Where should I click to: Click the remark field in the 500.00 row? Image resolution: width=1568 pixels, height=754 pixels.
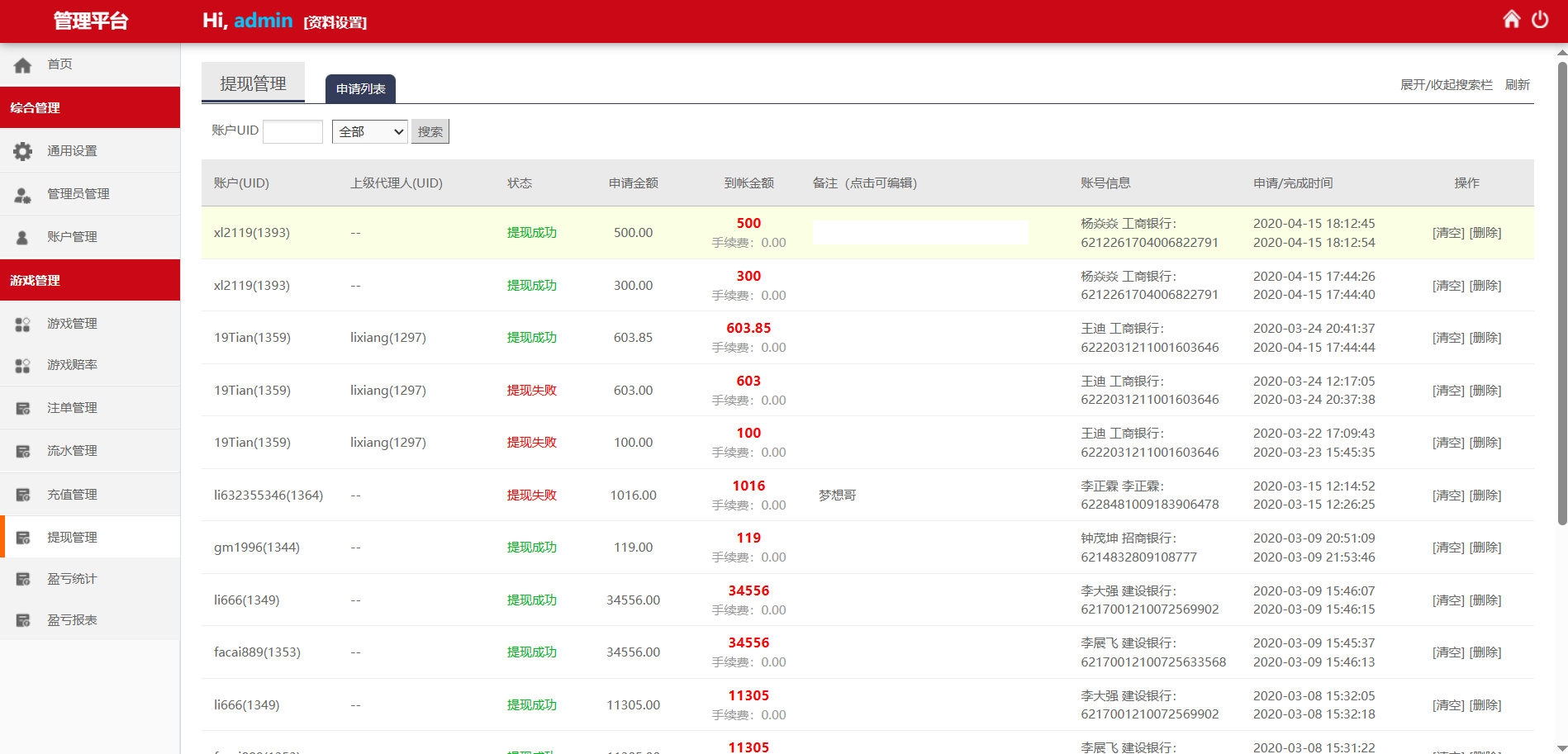tap(920, 233)
